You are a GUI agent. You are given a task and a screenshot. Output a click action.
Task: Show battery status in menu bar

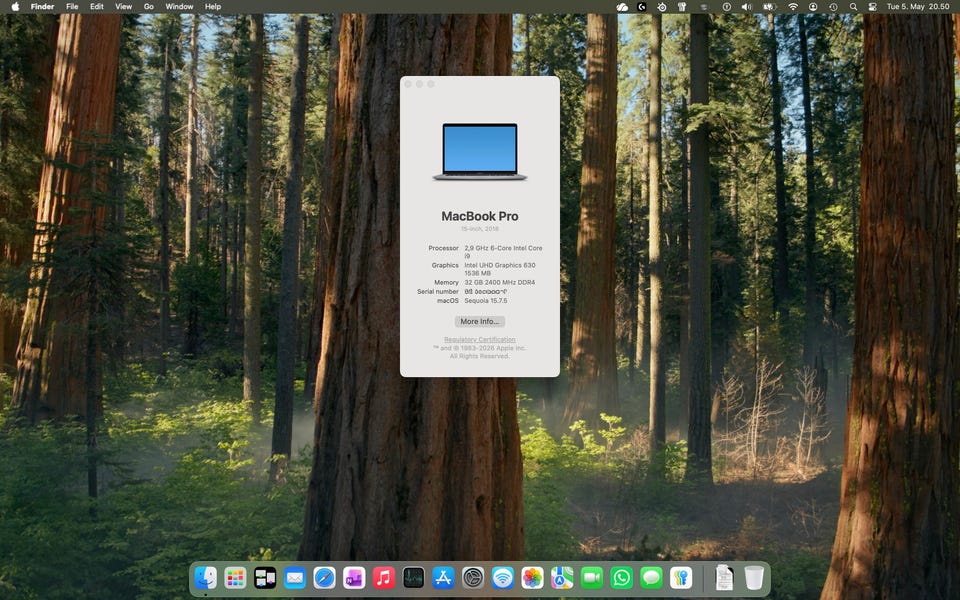769,7
